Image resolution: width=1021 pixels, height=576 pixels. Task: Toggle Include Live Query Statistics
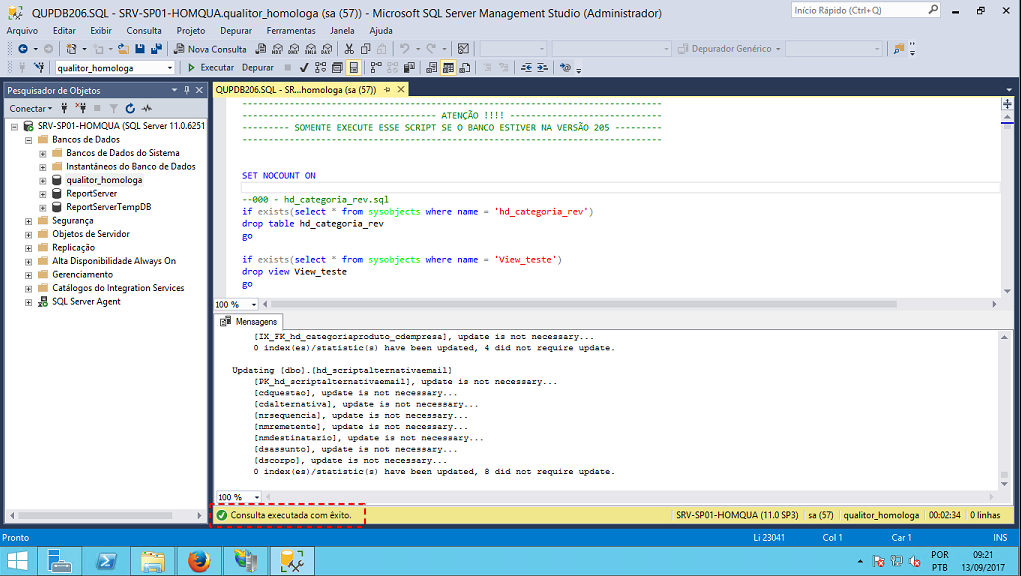[x=393, y=68]
